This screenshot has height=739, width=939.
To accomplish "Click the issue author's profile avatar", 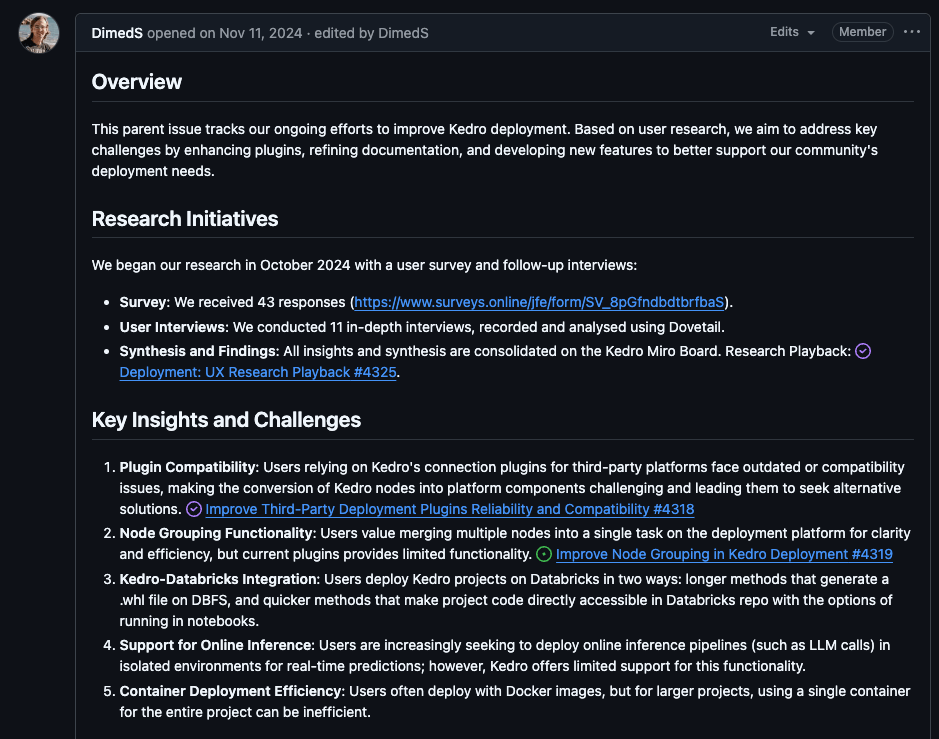I will pos(38,34).
